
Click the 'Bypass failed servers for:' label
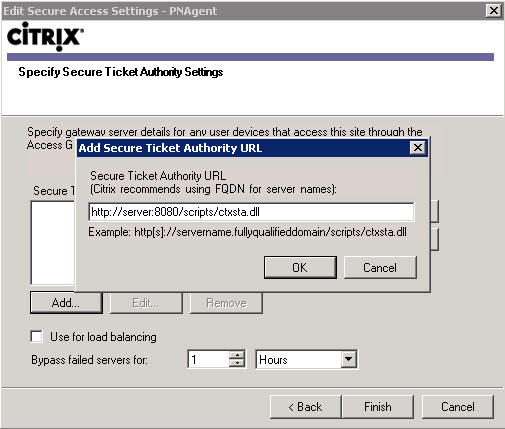pyautogui.click(x=89, y=360)
